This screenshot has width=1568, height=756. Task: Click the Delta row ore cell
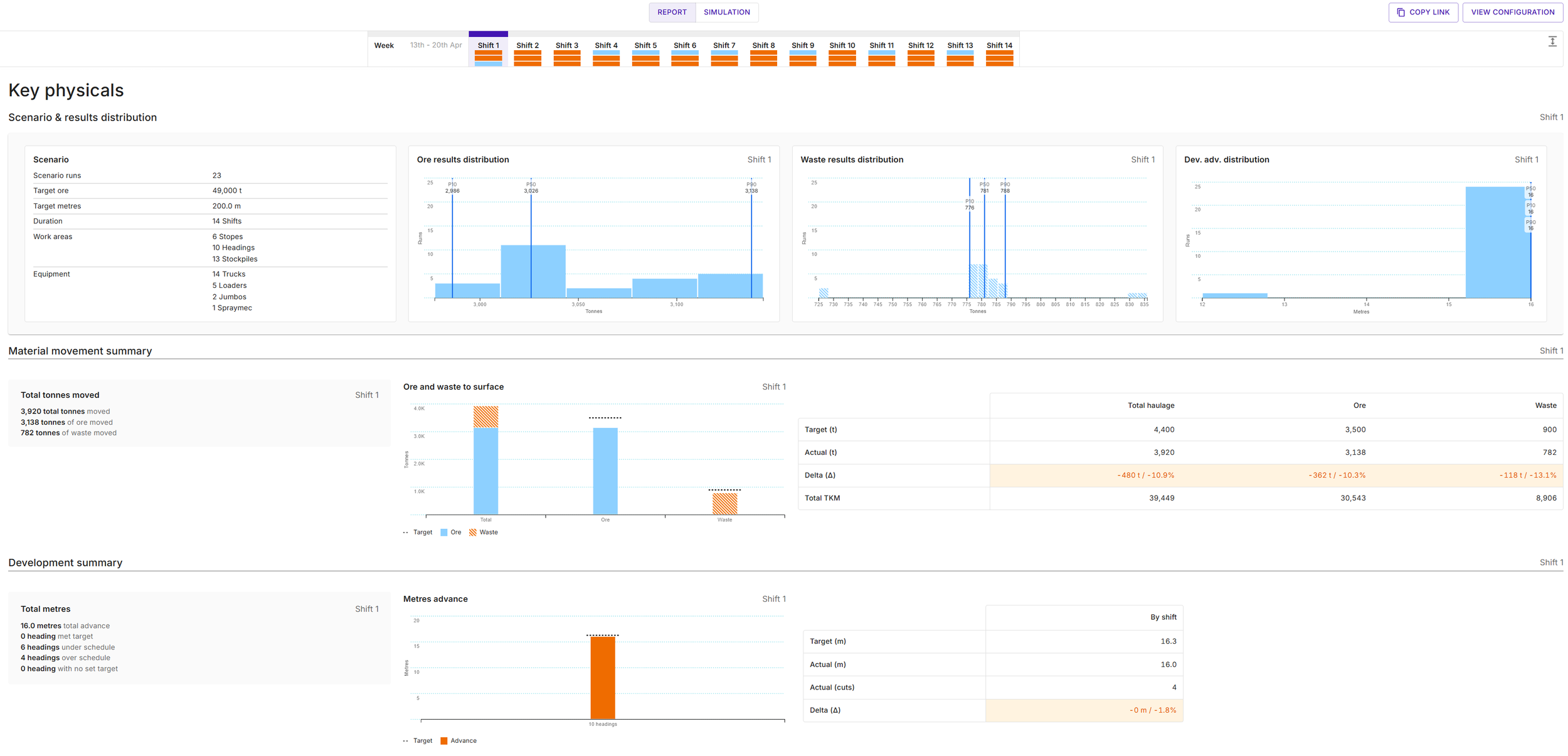[x=1336, y=475]
